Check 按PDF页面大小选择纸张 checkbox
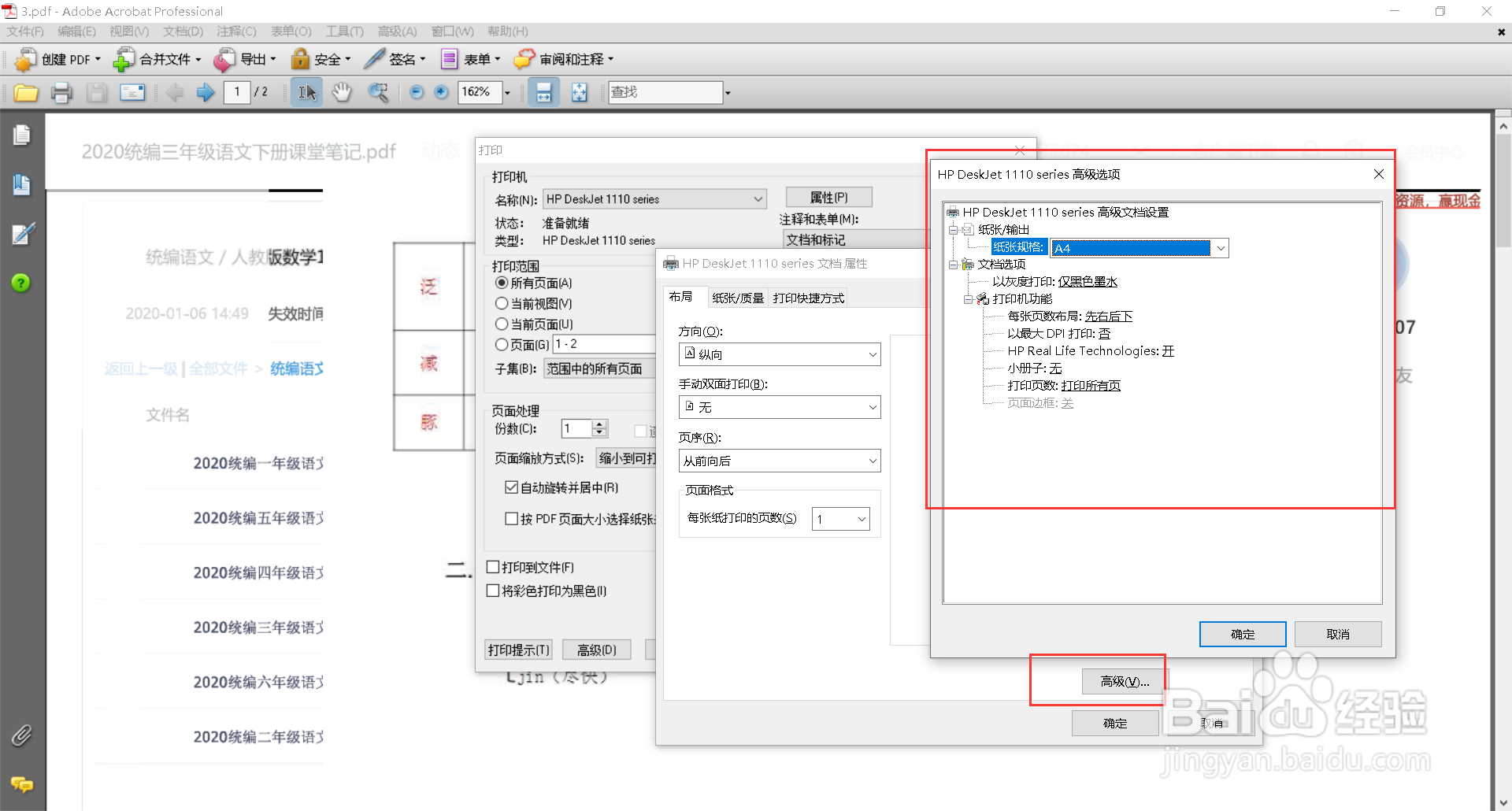This screenshot has width=1512, height=811. pos(512,518)
